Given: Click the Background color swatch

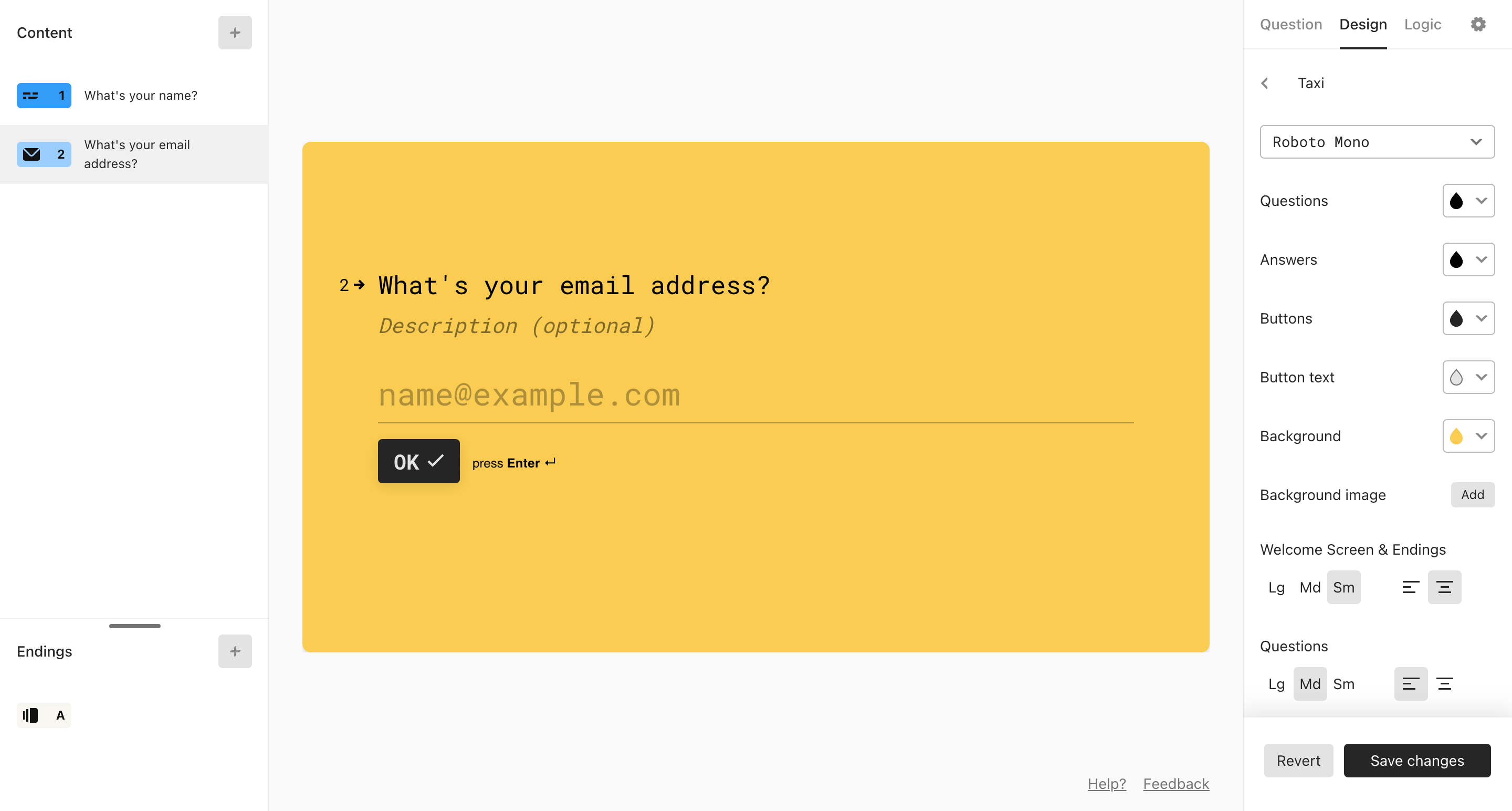Looking at the screenshot, I should [x=1456, y=436].
